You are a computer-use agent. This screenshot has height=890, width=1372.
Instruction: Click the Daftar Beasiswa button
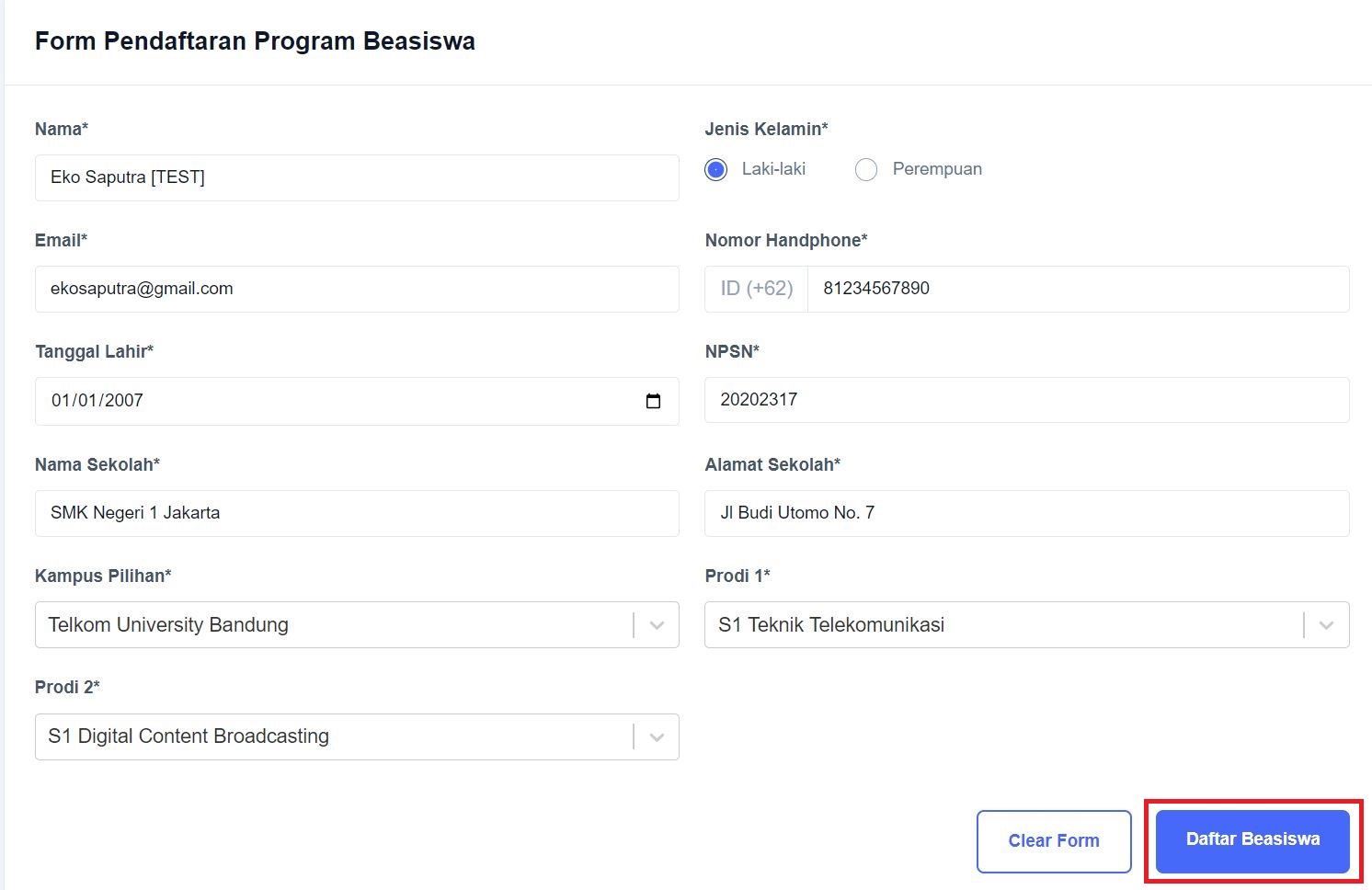coord(1252,839)
